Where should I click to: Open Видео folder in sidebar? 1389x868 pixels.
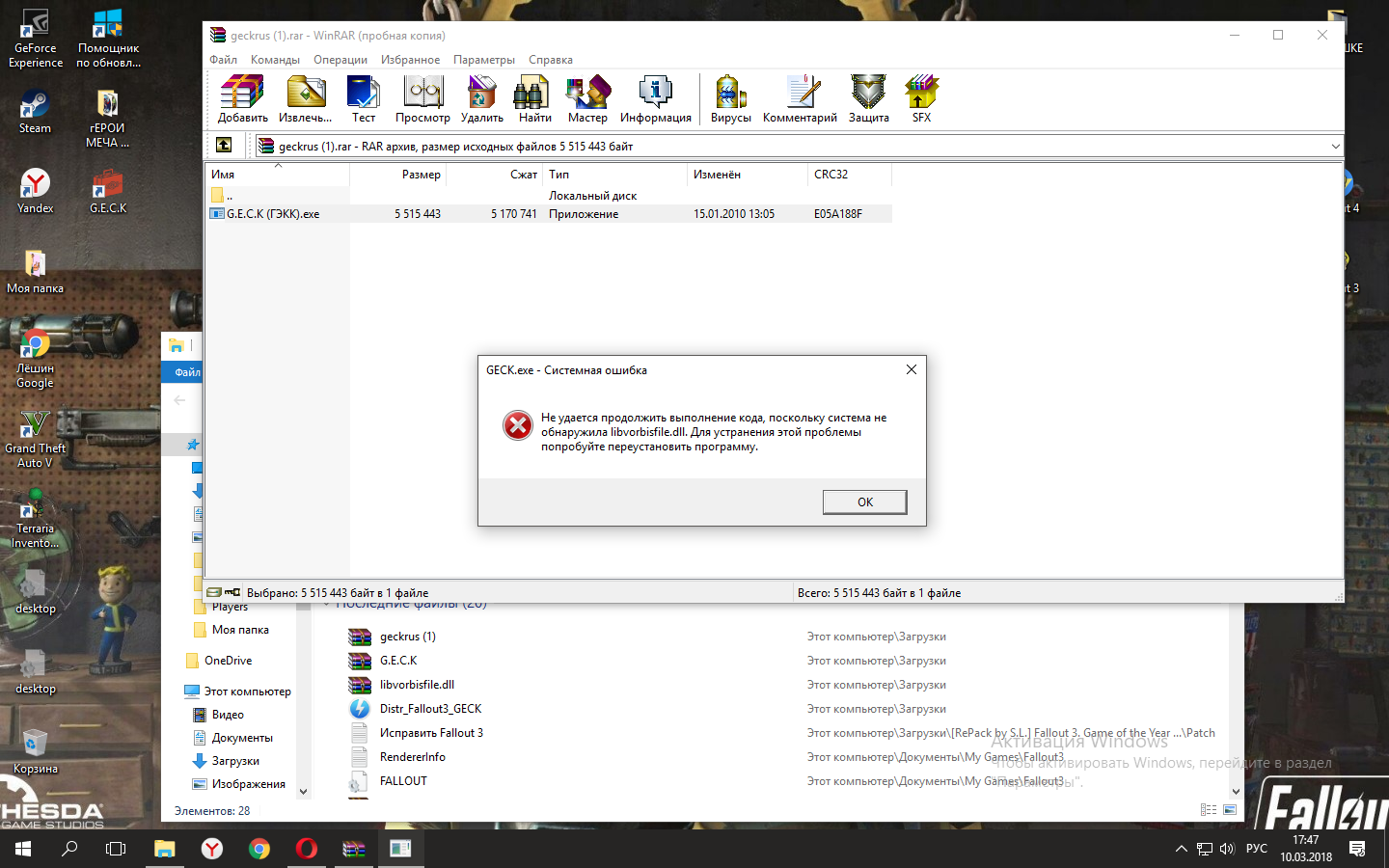tap(228, 715)
